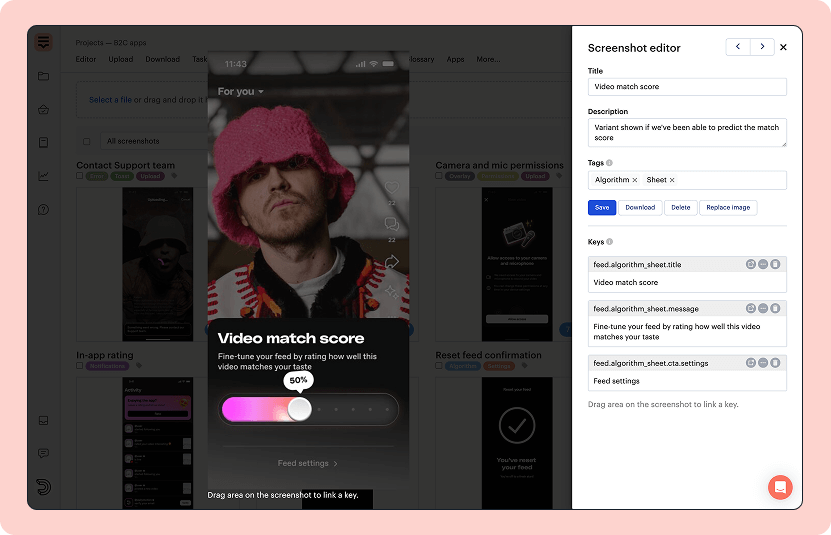Open the Contact Support team screenshot thumbnail
Screen dimensions: 831x535
157,264
